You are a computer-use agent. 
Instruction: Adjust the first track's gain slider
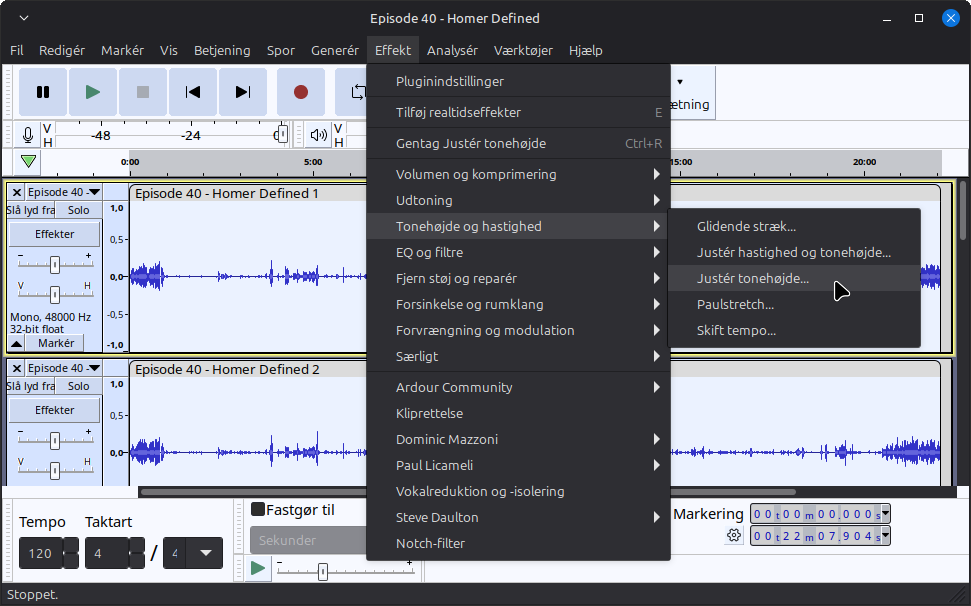click(x=55, y=264)
